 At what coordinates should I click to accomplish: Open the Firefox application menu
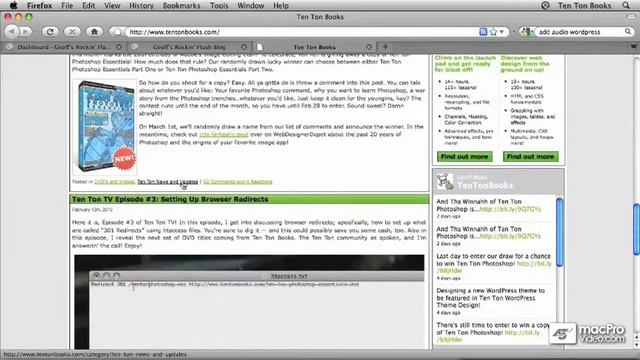39,5
